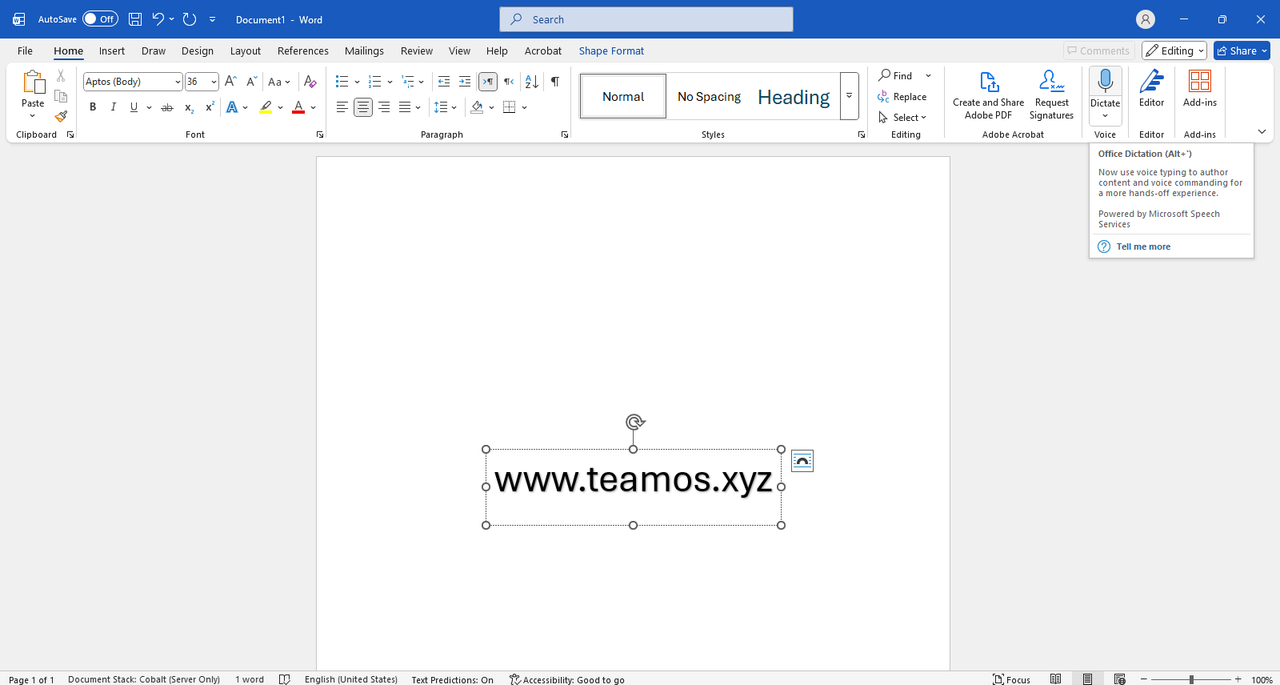Switch to the Design tab
Image resolution: width=1280 pixels, height=685 pixels.
197,51
